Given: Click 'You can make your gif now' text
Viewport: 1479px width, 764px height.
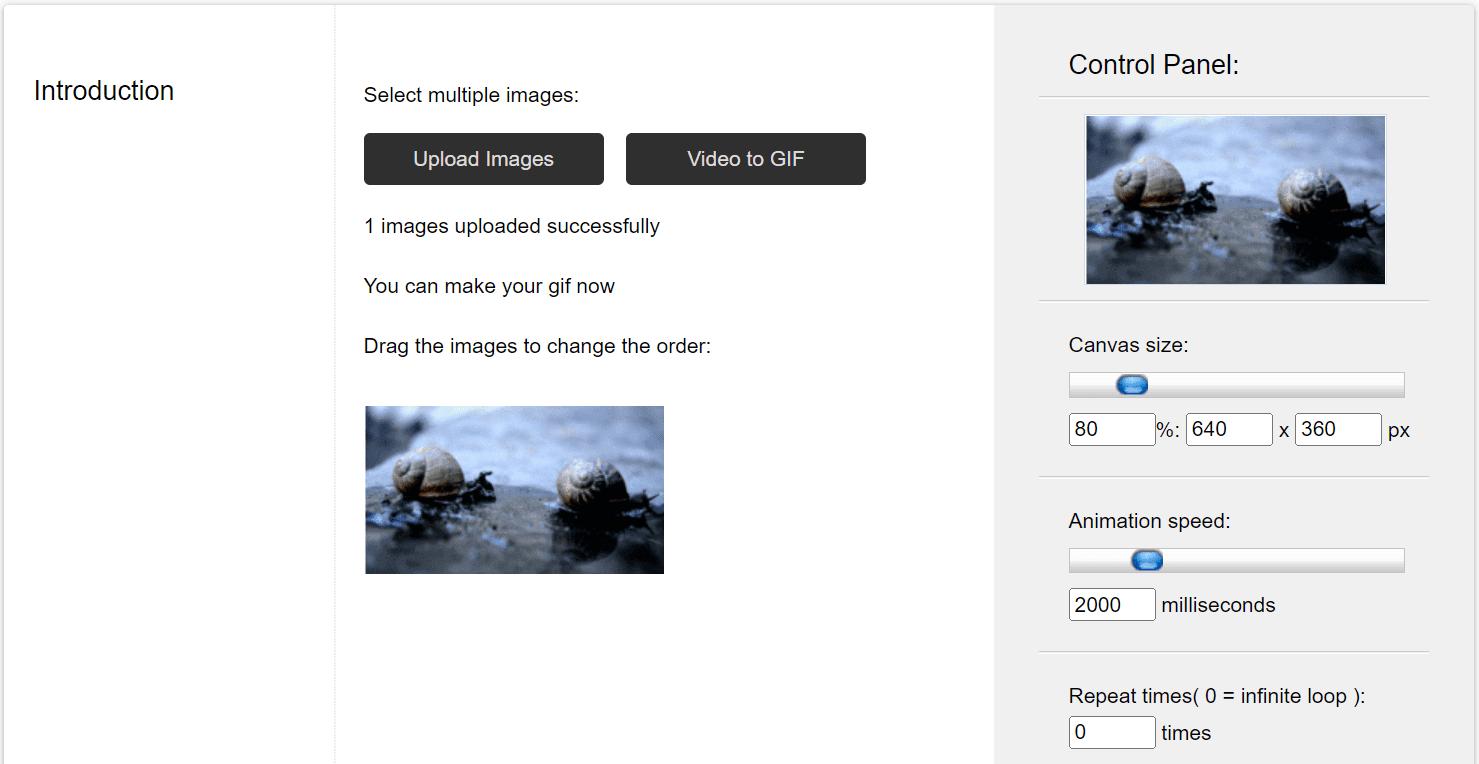Looking at the screenshot, I should (x=489, y=286).
